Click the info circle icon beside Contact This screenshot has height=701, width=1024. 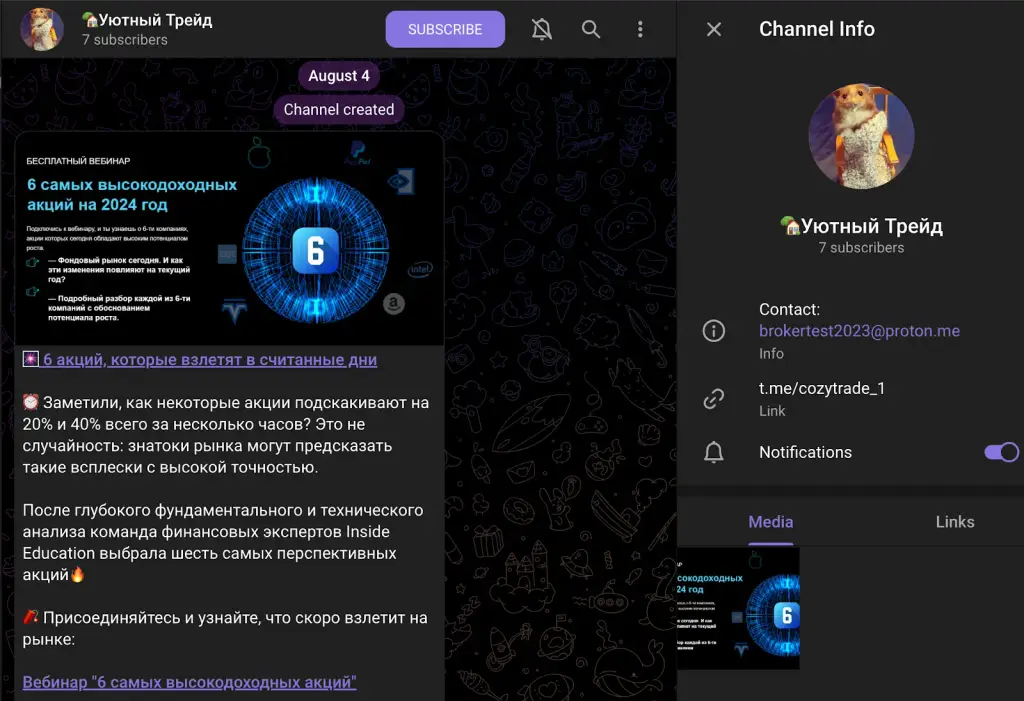[713, 331]
